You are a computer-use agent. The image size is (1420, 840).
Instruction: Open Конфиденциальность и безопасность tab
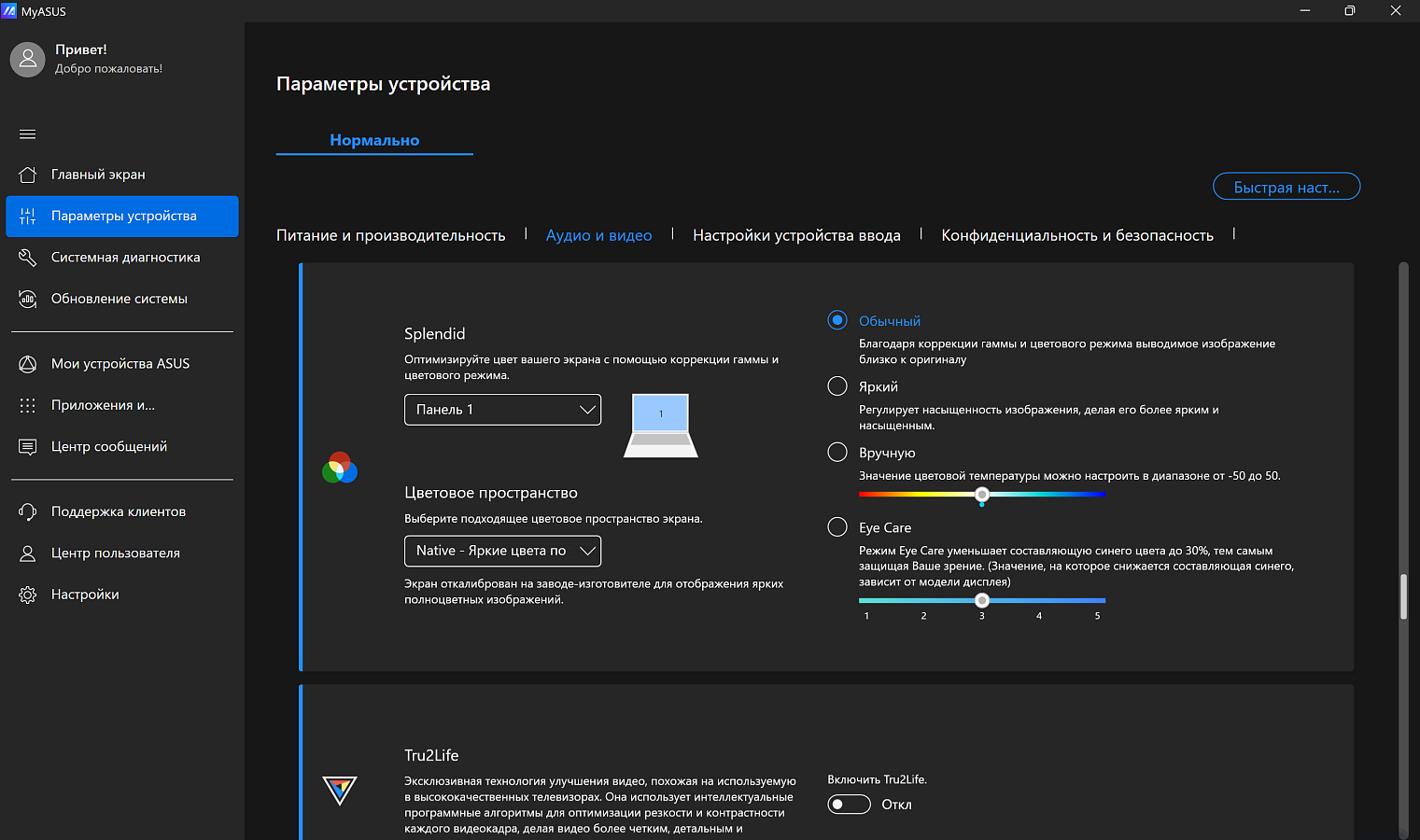pos(1077,235)
